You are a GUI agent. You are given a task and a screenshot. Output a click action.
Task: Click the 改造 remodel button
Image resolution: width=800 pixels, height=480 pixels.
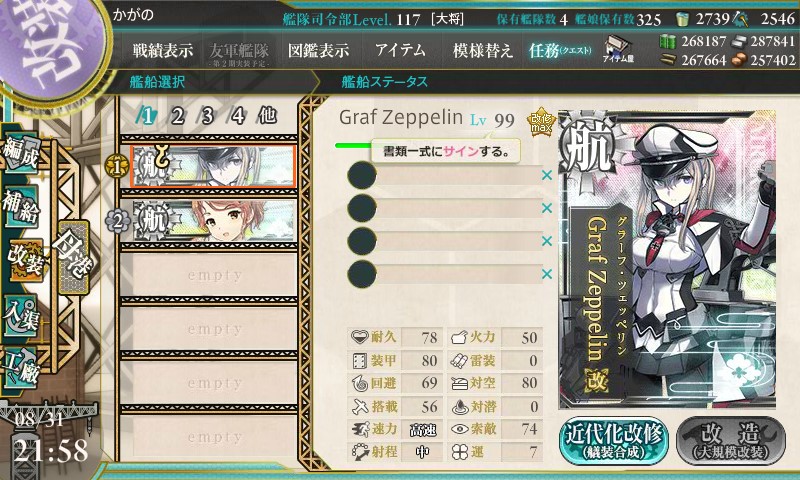tap(731, 441)
